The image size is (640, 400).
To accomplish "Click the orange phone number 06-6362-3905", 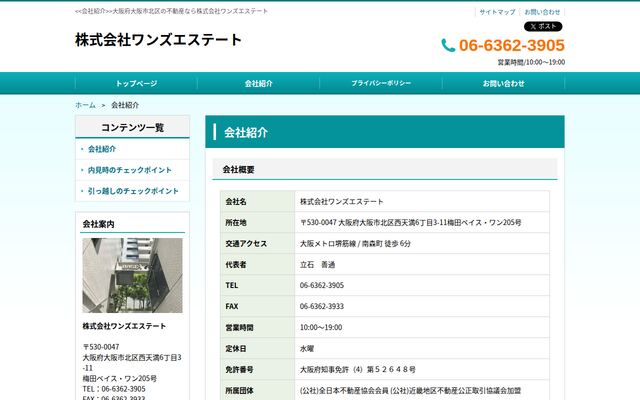I will coord(512,45).
